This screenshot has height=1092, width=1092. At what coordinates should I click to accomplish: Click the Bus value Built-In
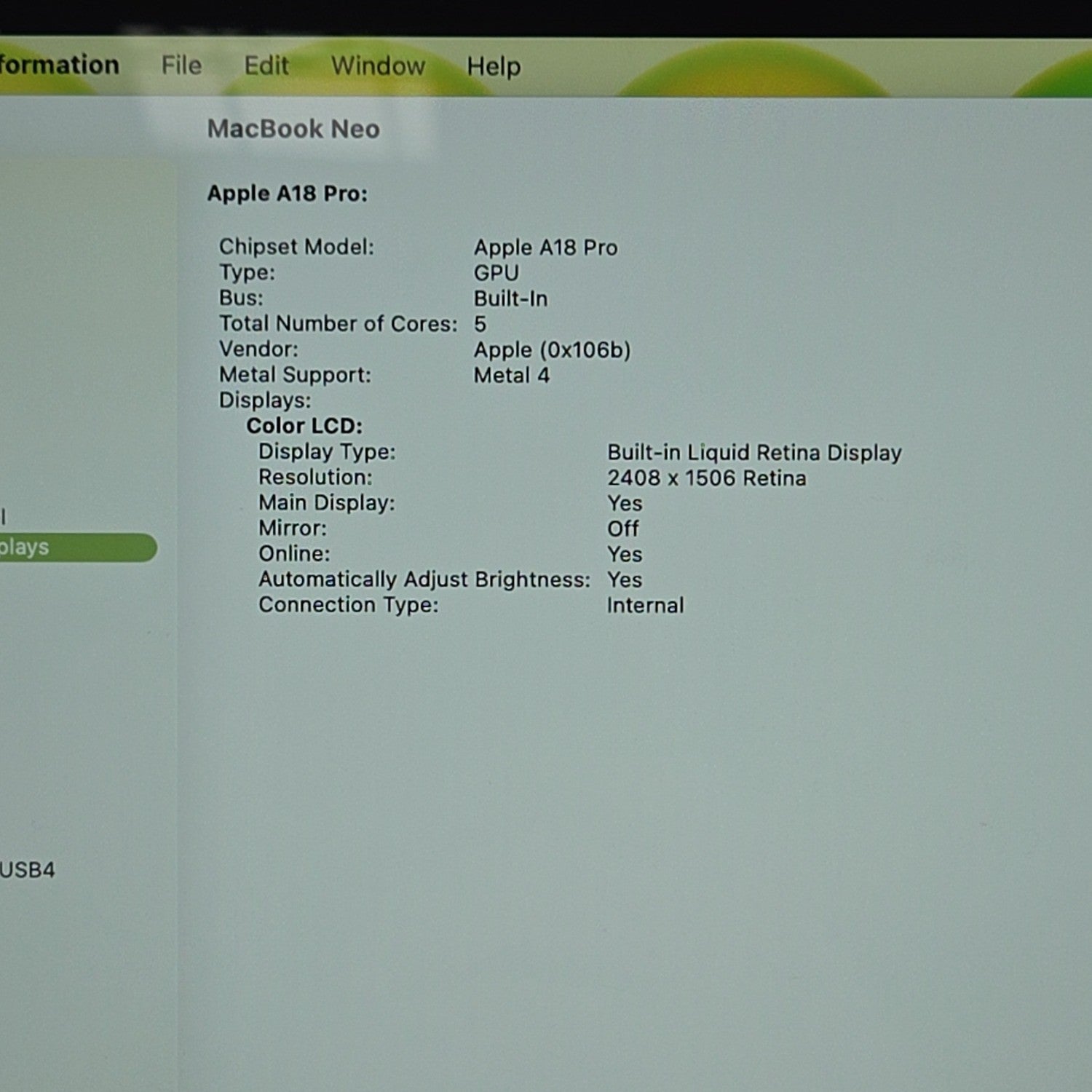[x=511, y=298]
